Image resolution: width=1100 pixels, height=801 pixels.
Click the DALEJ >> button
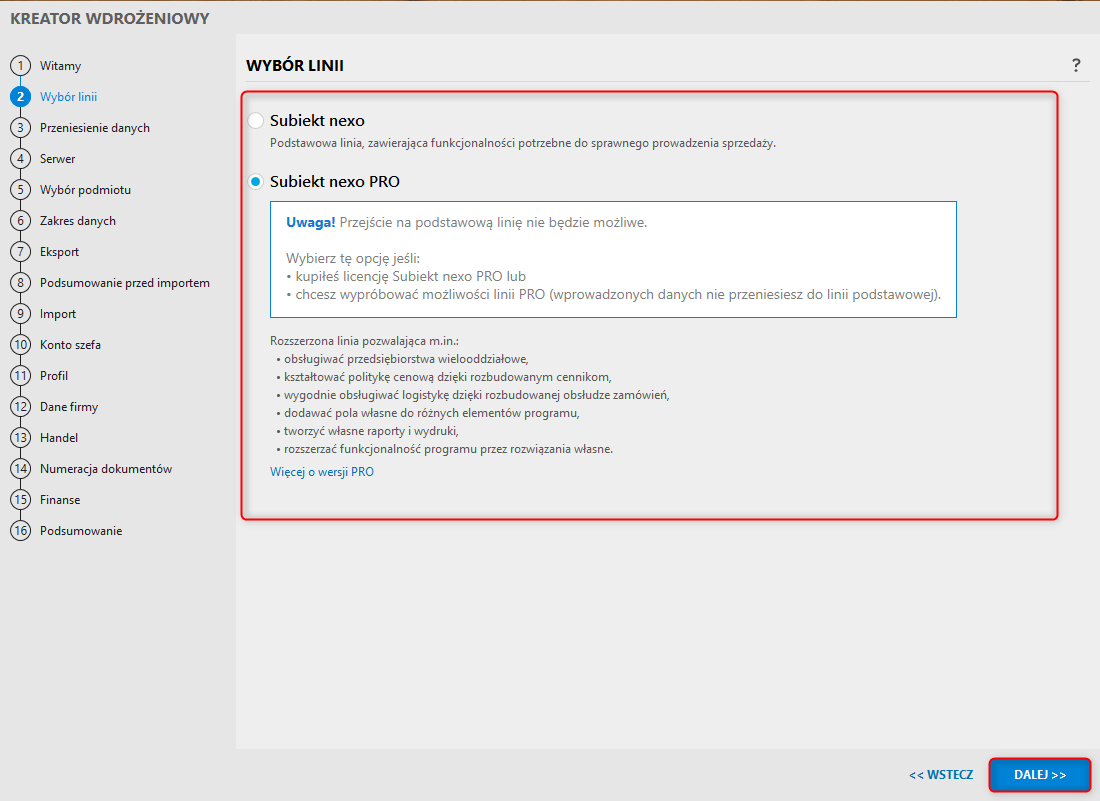[x=1040, y=775]
